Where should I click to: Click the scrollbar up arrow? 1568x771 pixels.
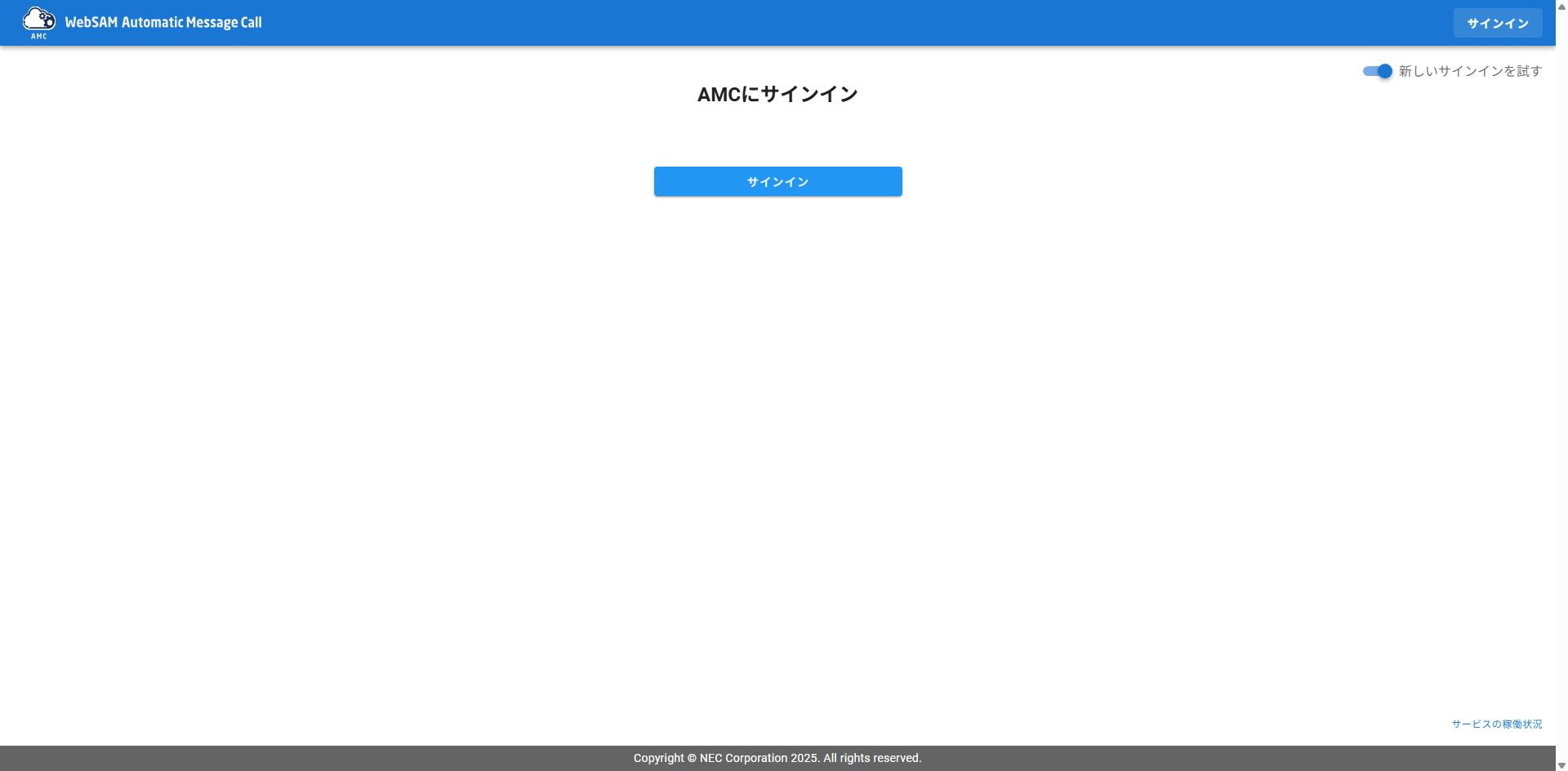pos(1561,6)
